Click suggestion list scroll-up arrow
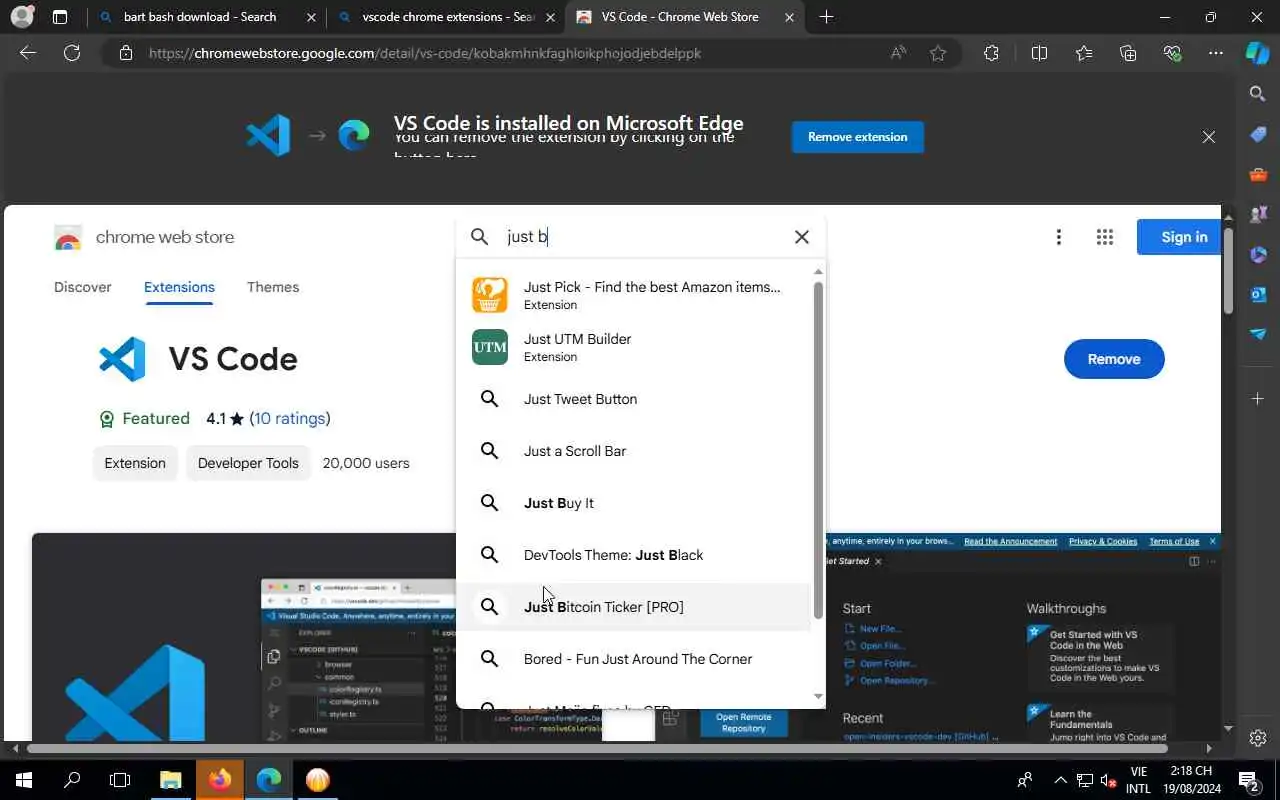The image size is (1280, 800). click(818, 272)
